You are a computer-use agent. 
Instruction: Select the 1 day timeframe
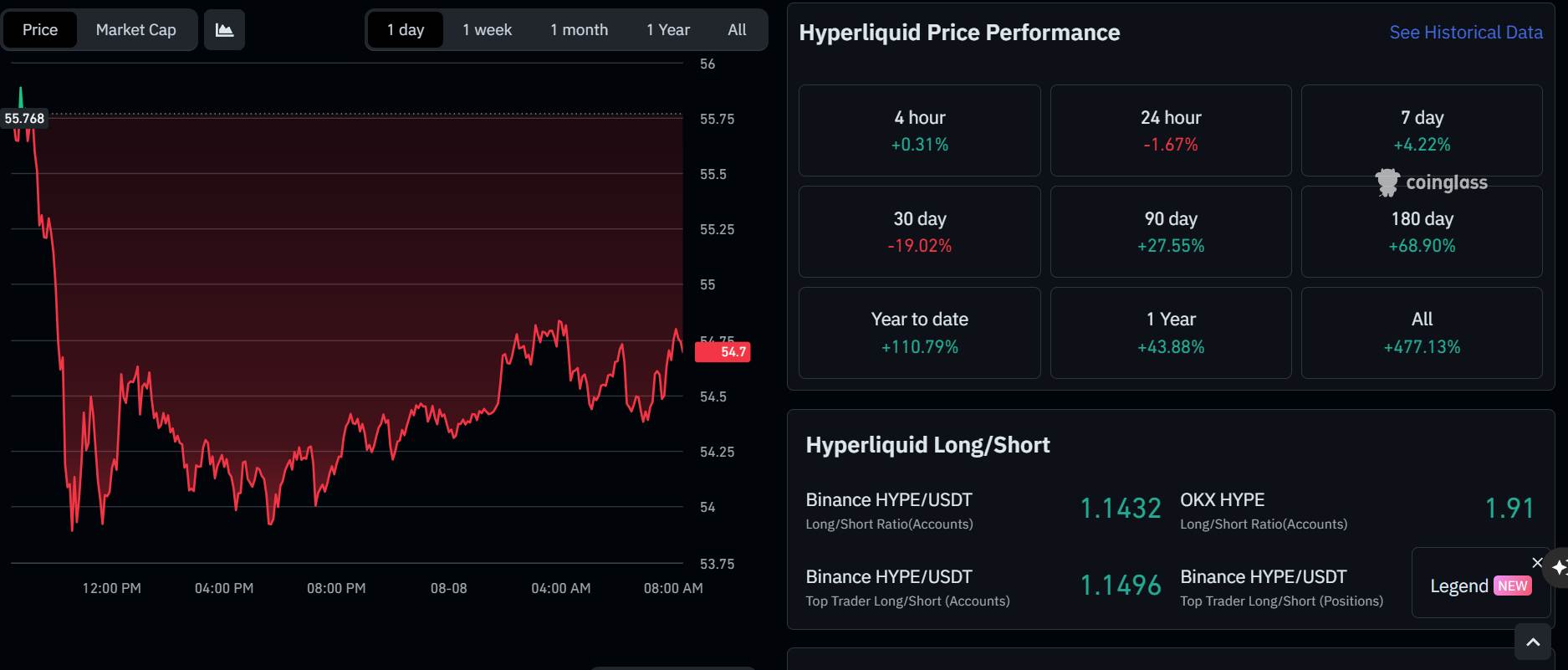point(406,30)
